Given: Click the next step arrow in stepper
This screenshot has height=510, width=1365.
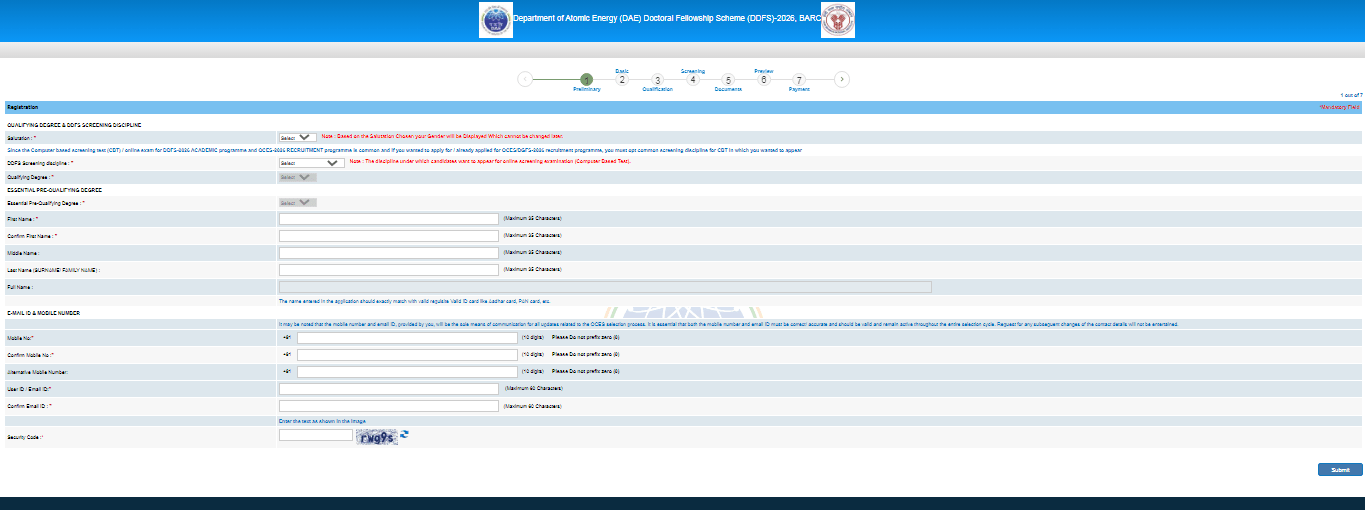Looking at the screenshot, I should 842,80.
